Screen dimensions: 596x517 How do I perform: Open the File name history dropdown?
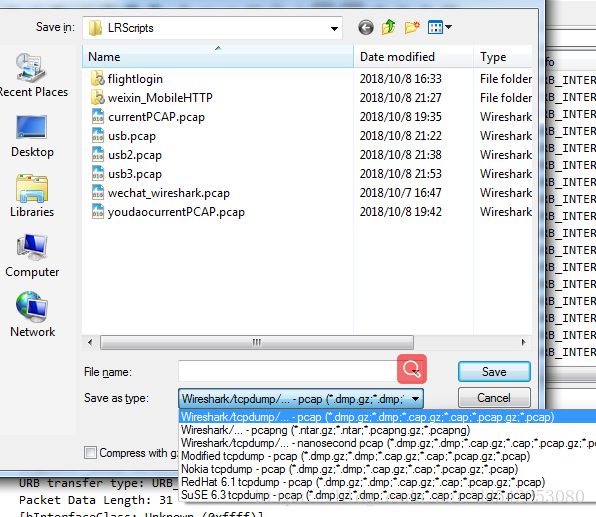point(416,371)
